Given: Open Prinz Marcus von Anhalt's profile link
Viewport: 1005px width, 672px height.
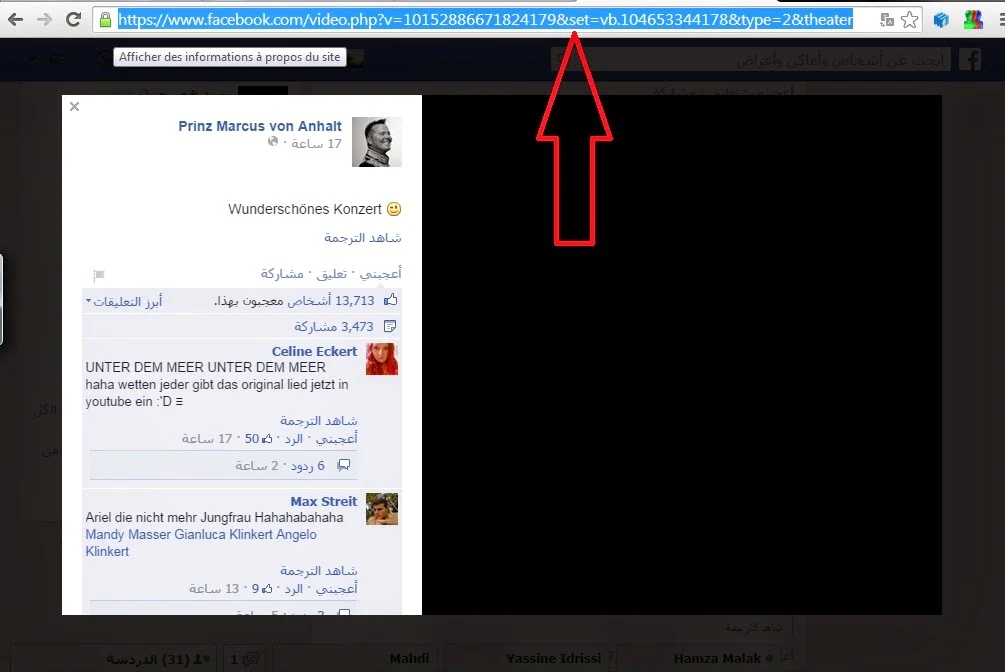Looking at the screenshot, I should (x=260, y=126).
